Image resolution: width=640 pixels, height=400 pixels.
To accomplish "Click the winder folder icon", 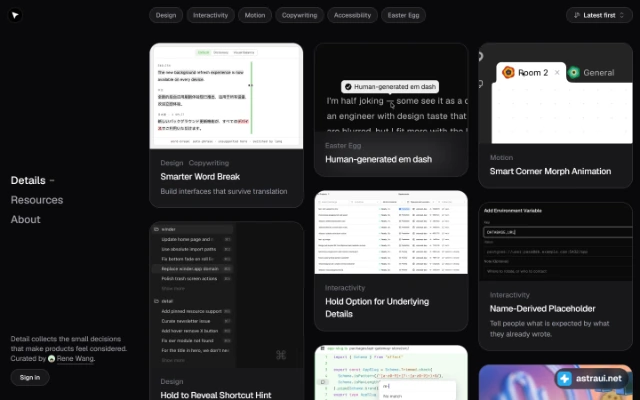I will (156, 229).
